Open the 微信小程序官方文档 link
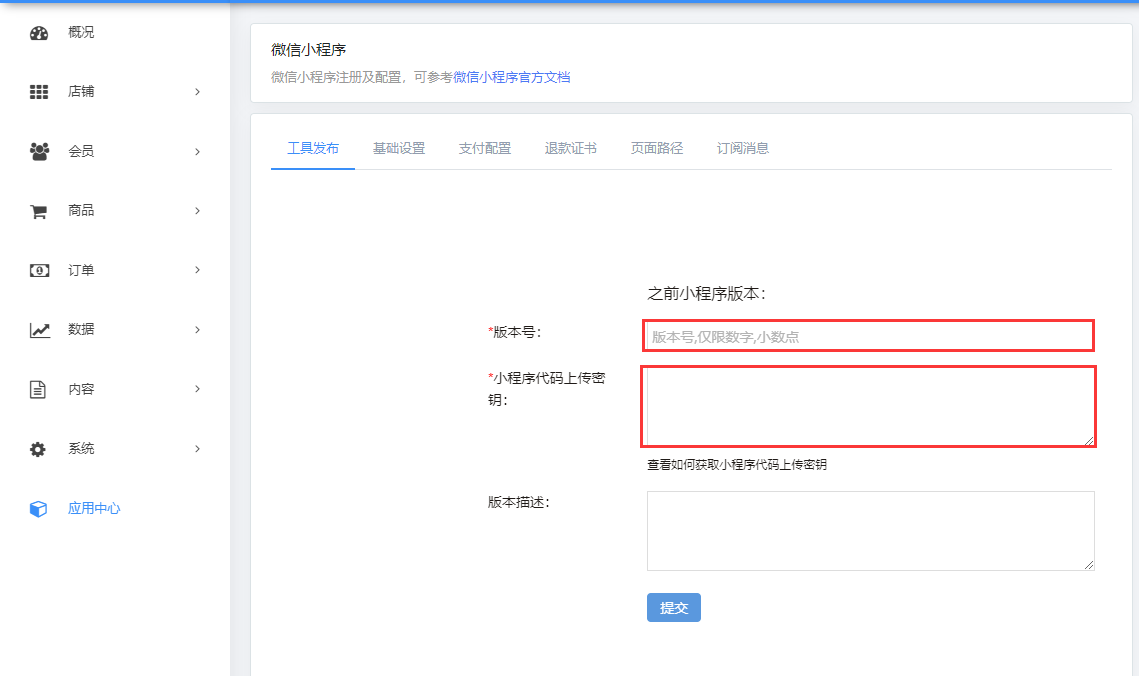The width and height of the screenshot is (1139, 676). point(511,77)
